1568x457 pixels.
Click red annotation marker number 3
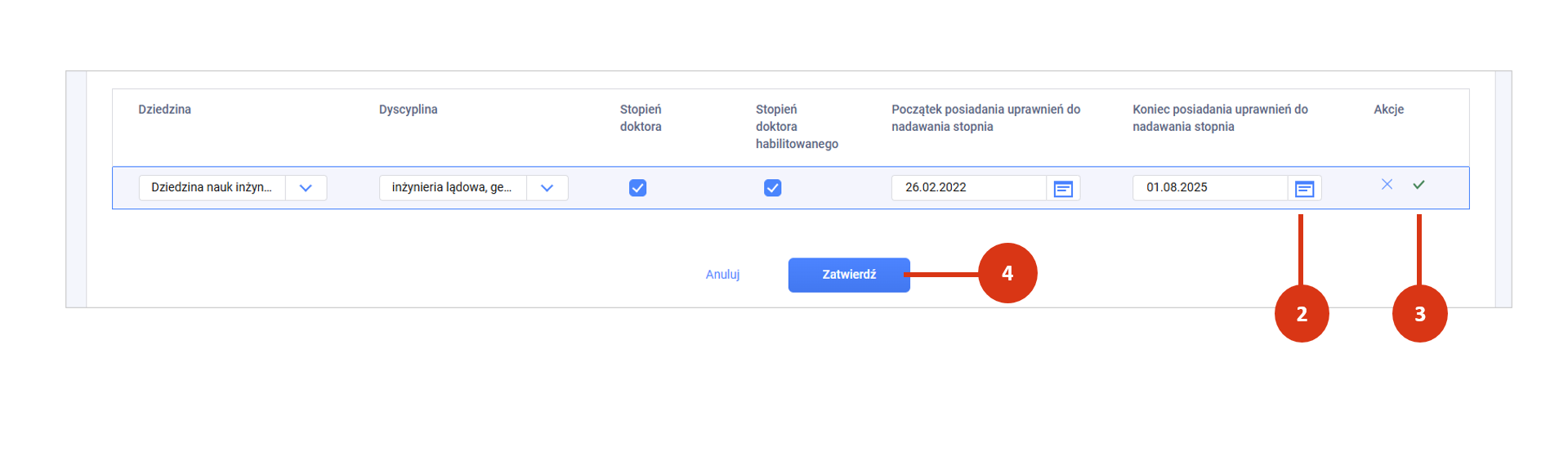click(x=1420, y=314)
